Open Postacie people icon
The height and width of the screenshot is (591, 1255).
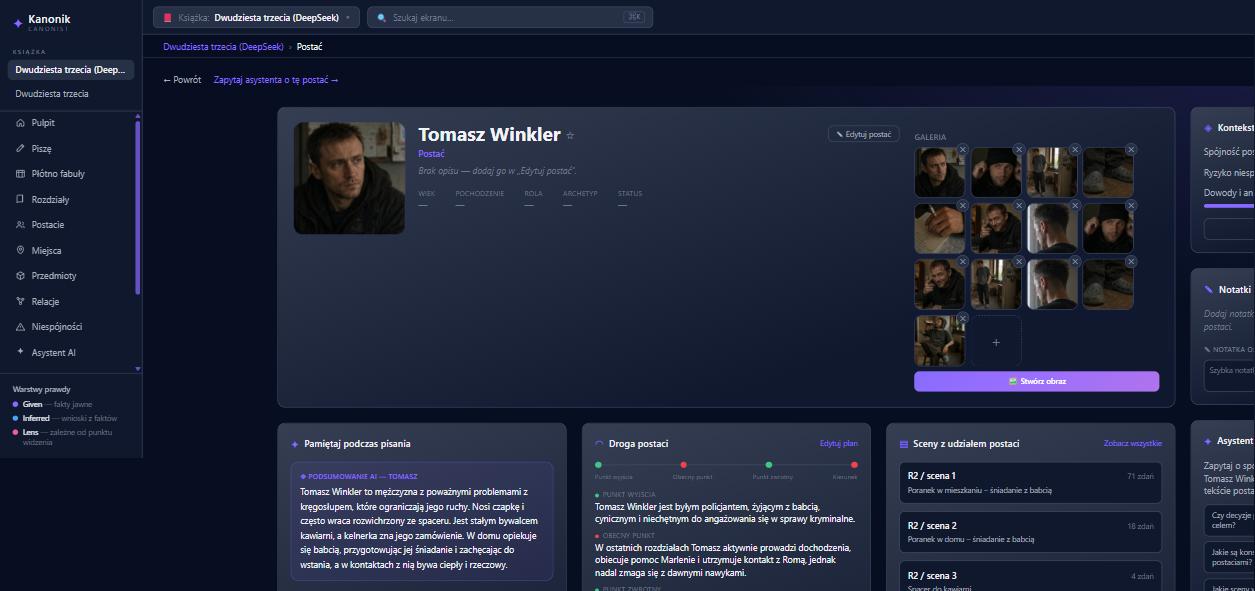[x=20, y=225]
